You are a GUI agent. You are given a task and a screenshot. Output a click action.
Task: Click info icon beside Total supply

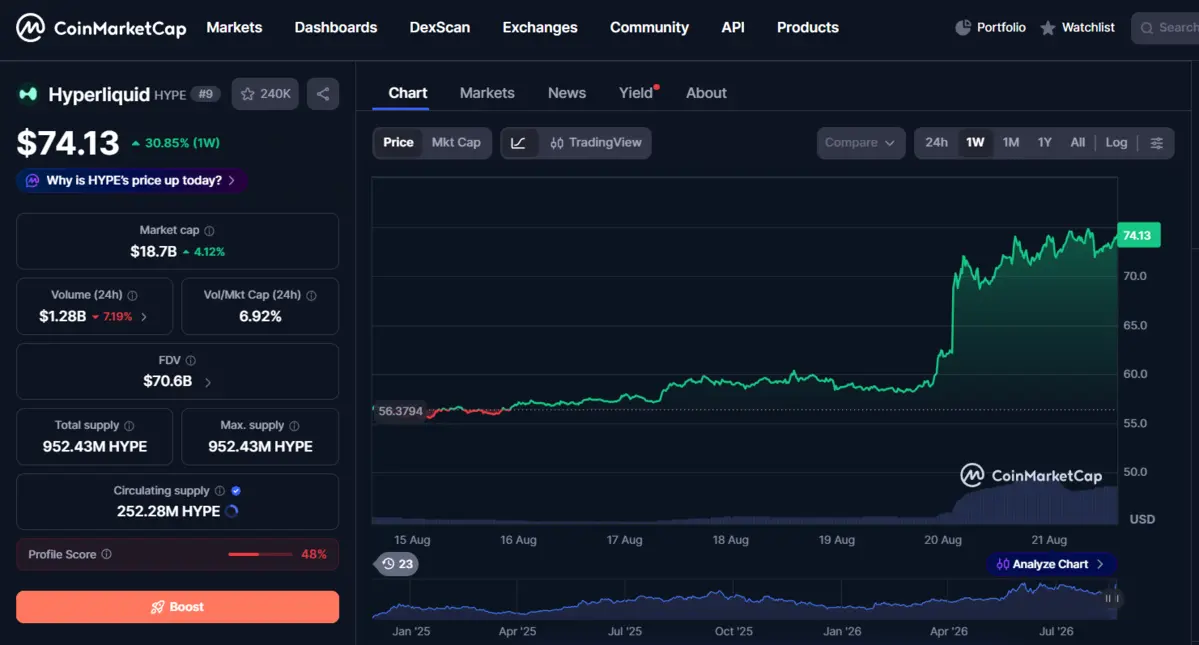coord(129,426)
